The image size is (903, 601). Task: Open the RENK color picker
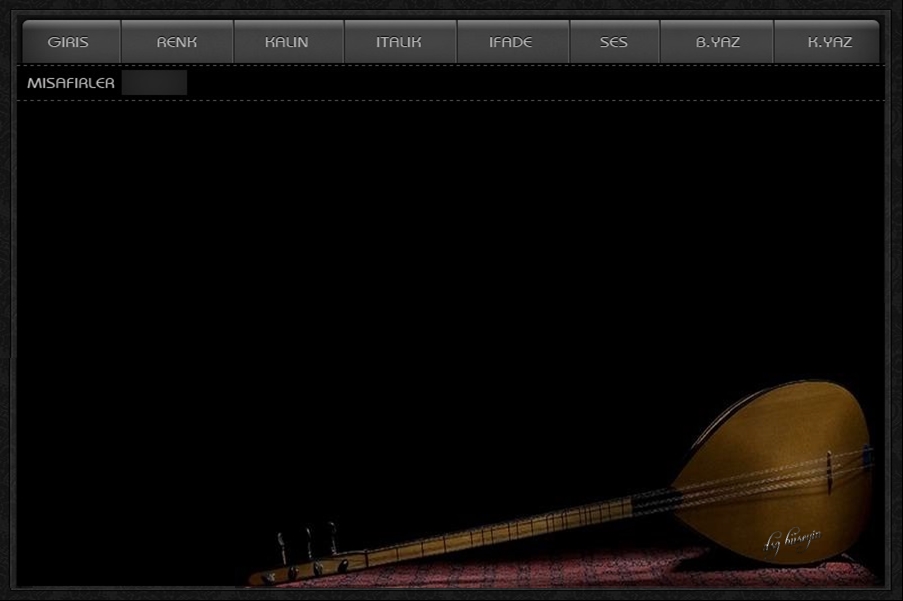[x=177, y=42]
